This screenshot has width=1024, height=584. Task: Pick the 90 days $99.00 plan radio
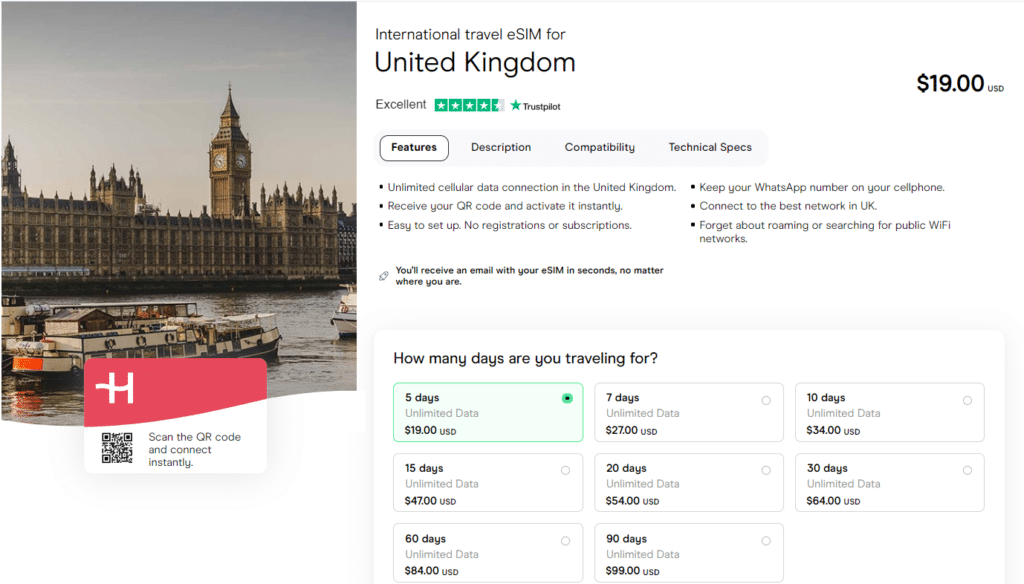[766, 539]
